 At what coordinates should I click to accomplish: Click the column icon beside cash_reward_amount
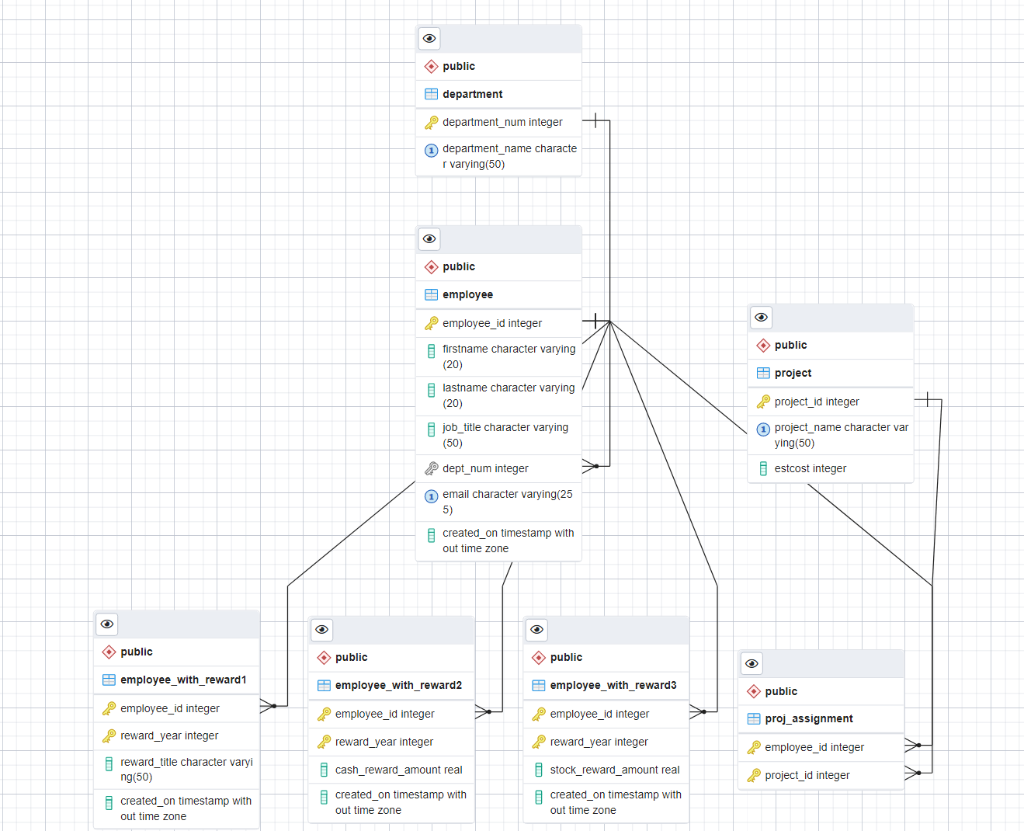click(x=323, y=769)
